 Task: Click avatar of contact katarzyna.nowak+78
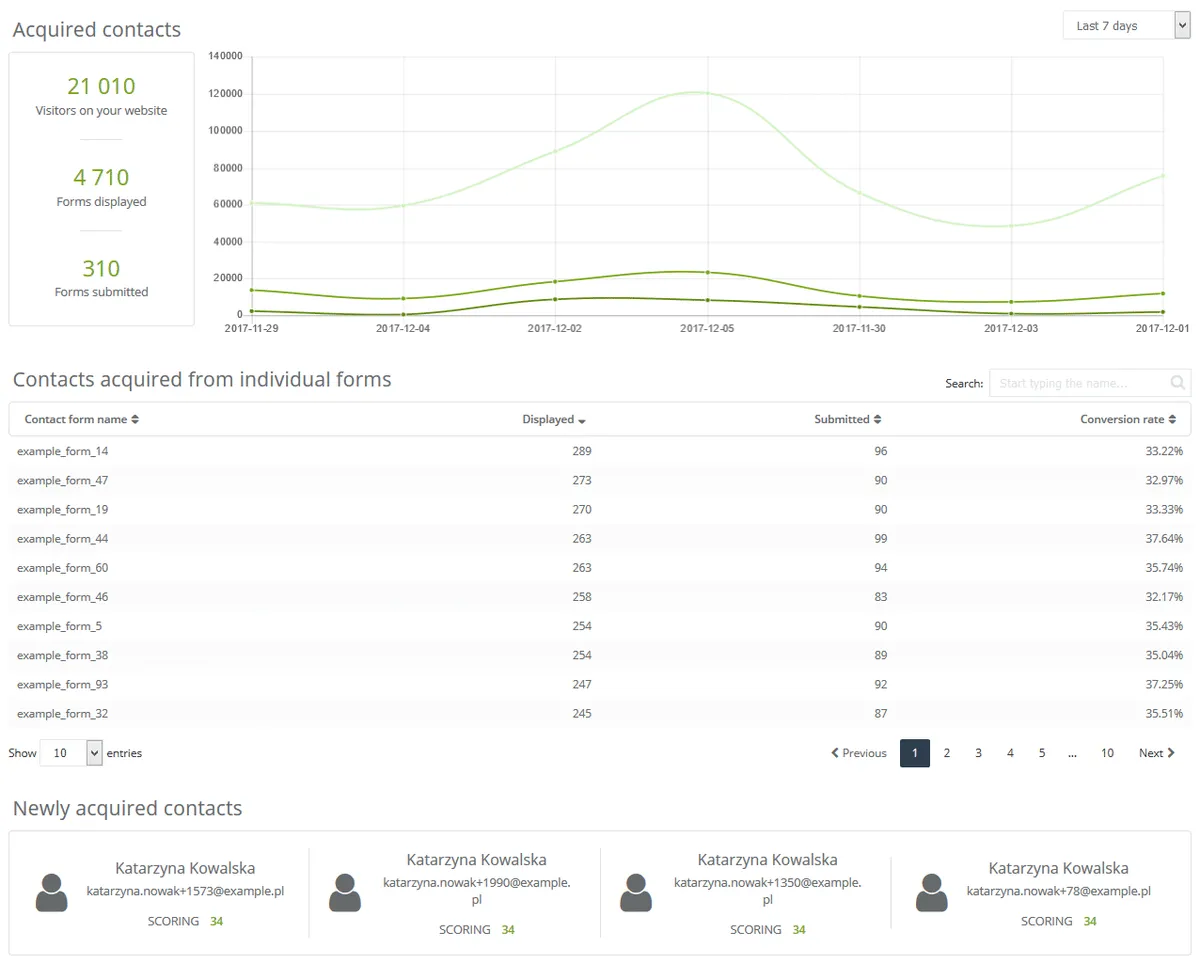click(x=932, y=892)
